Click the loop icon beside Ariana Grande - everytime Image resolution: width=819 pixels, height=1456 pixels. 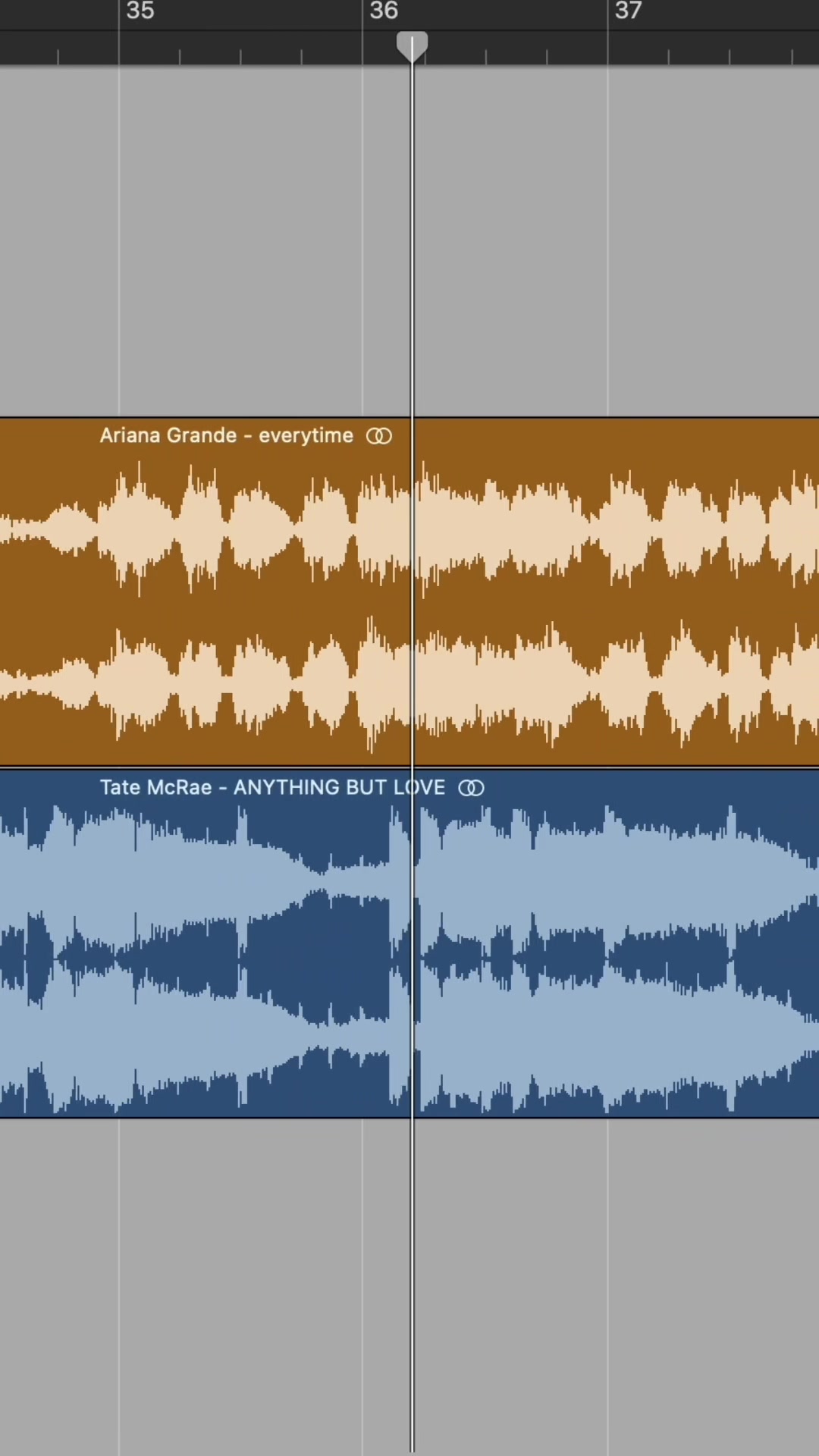click(379, 436)
